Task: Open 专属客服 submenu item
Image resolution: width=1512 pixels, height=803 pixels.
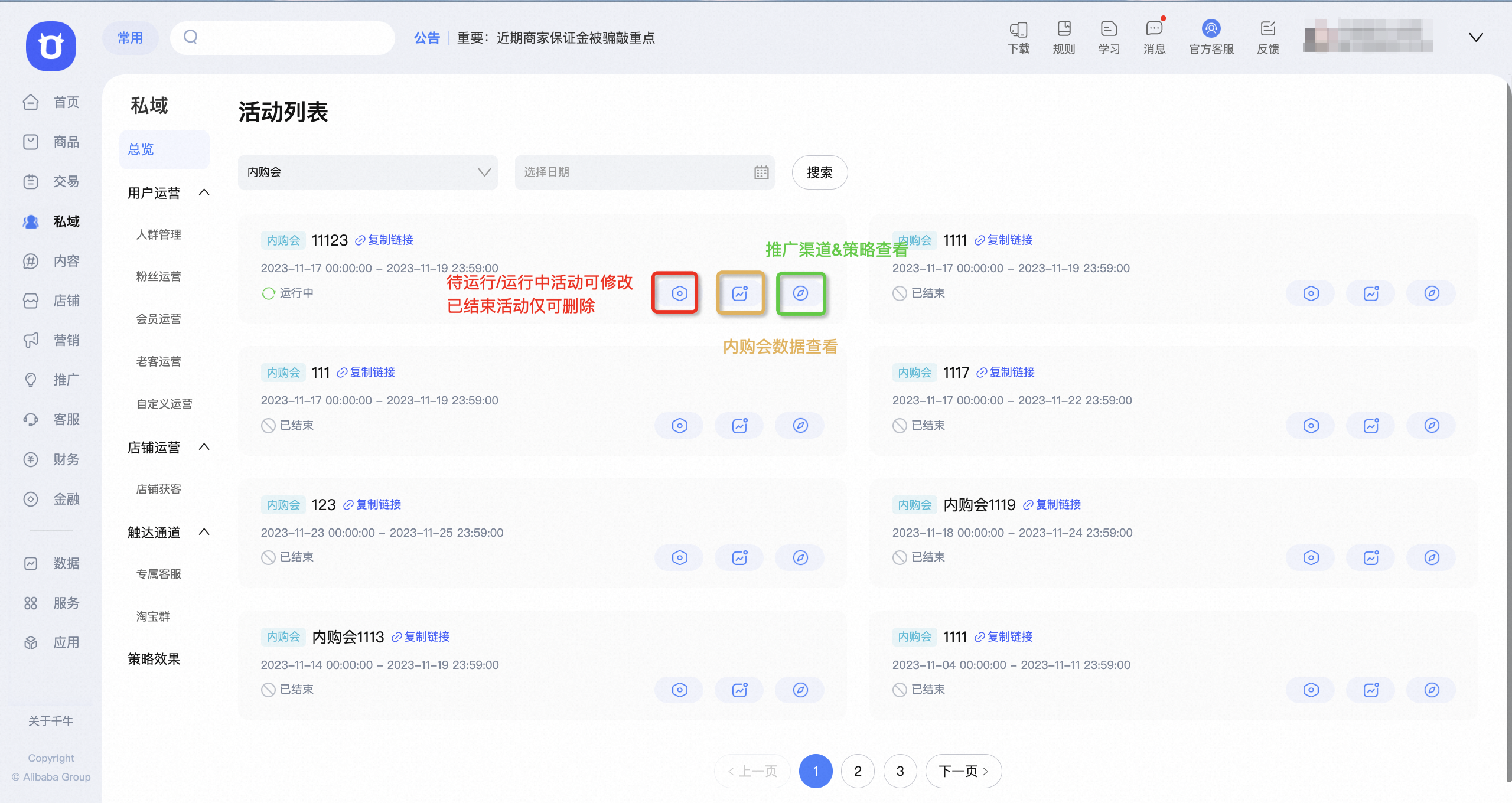Action: [x=158, y=574]
